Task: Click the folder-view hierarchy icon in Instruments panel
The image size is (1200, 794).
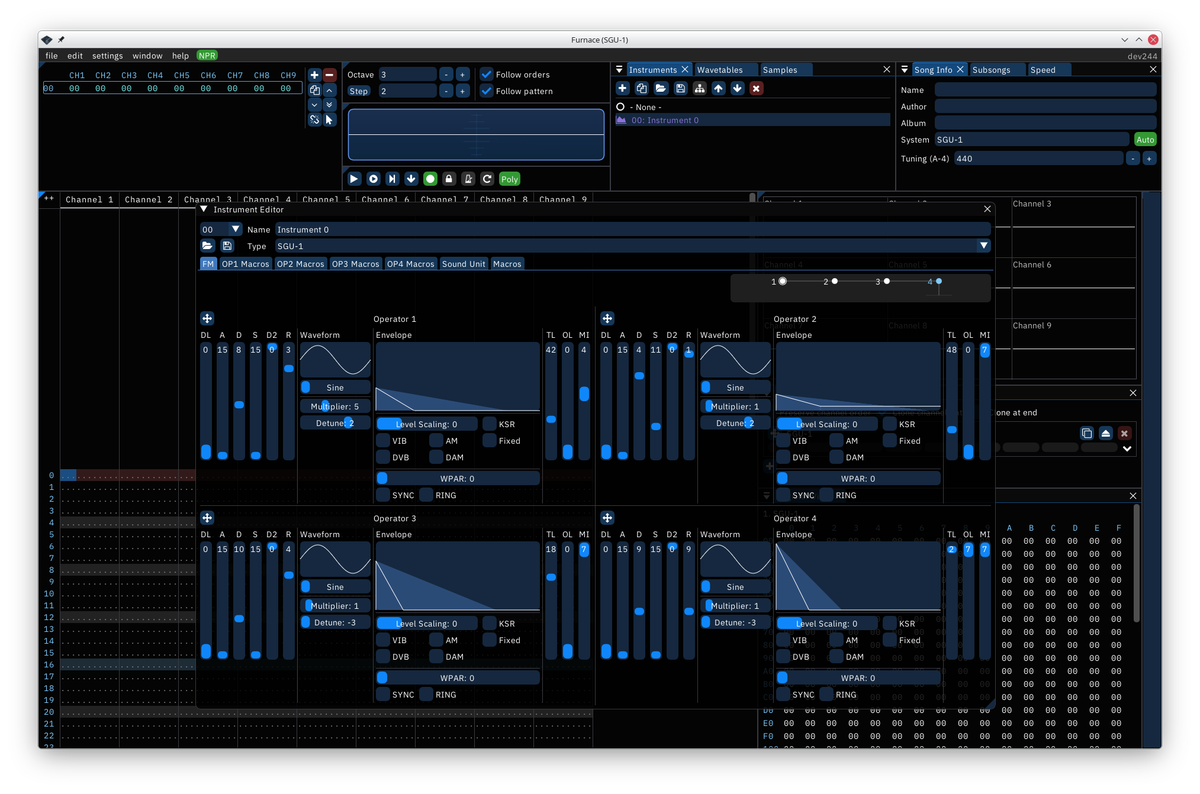Action: click(699, 89)
